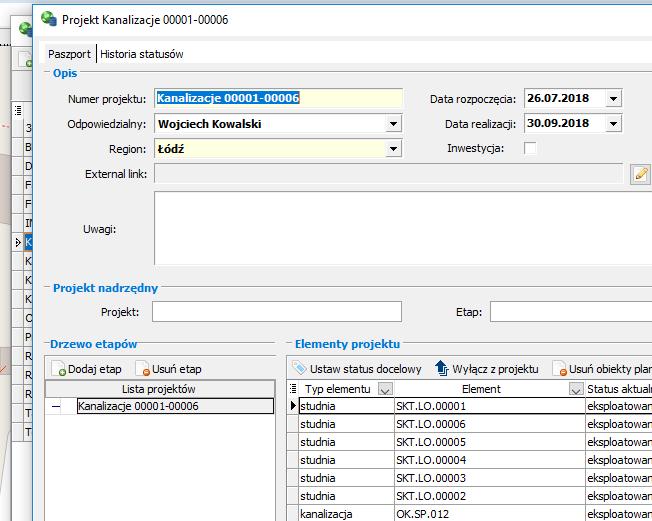The image size is (652, 521).
Task: Click Element column header
Action: [x=481, y=389]
